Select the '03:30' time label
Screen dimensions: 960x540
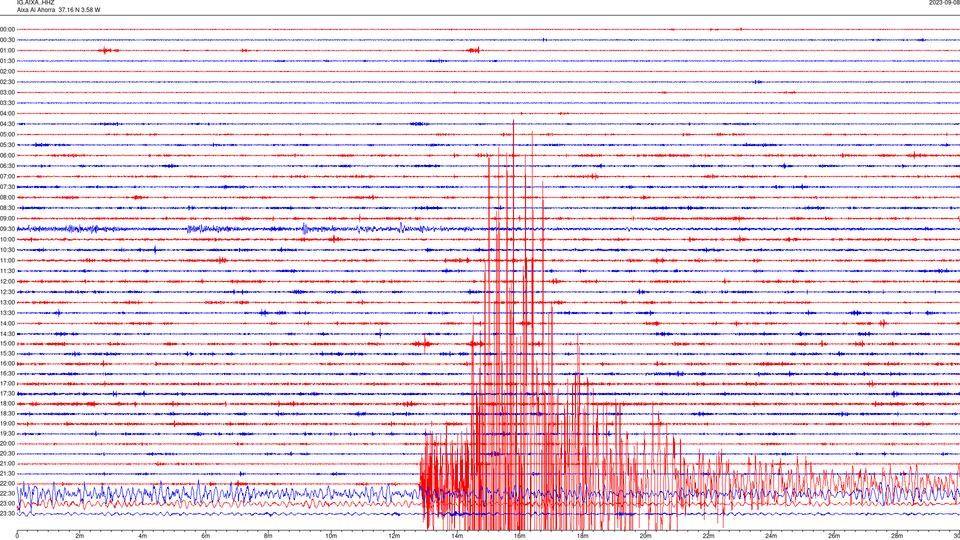tap(7, 103)
